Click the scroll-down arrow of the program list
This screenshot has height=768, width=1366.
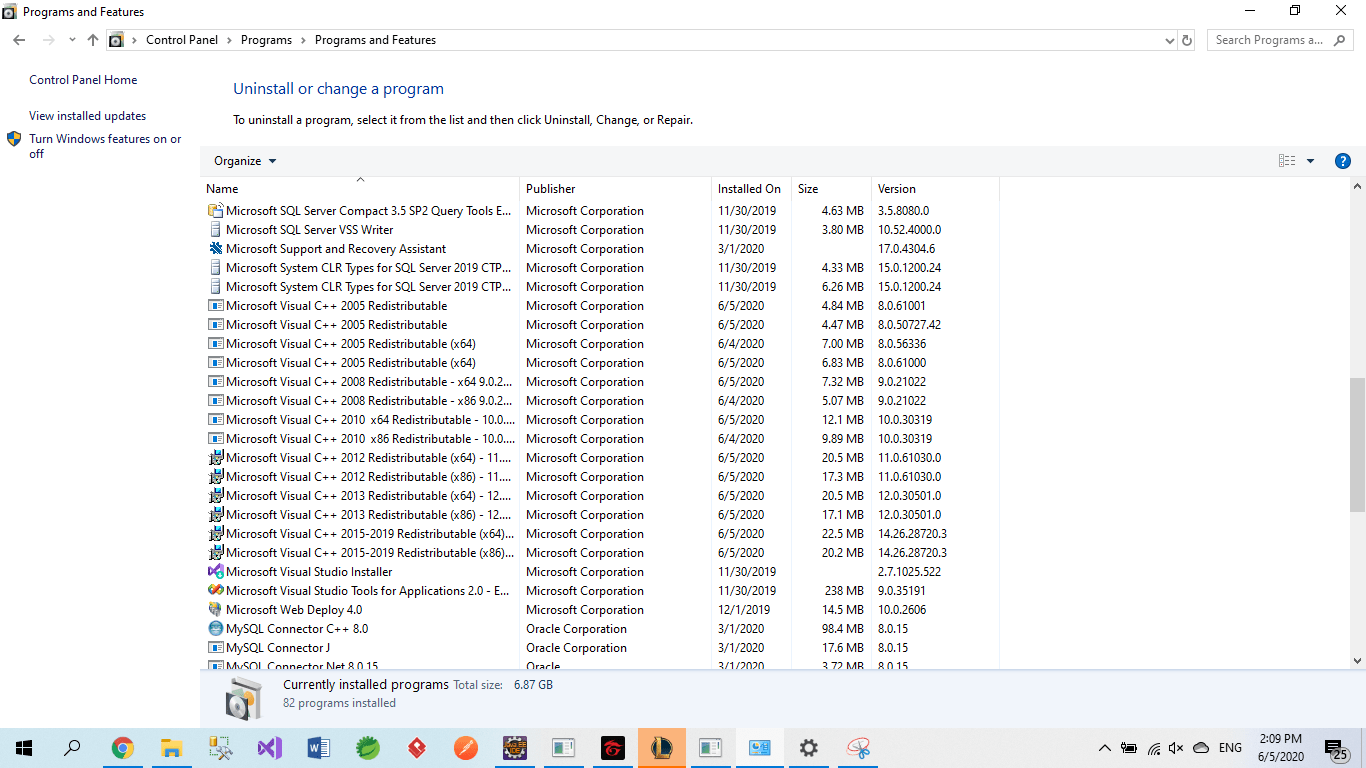[1357, 661]
